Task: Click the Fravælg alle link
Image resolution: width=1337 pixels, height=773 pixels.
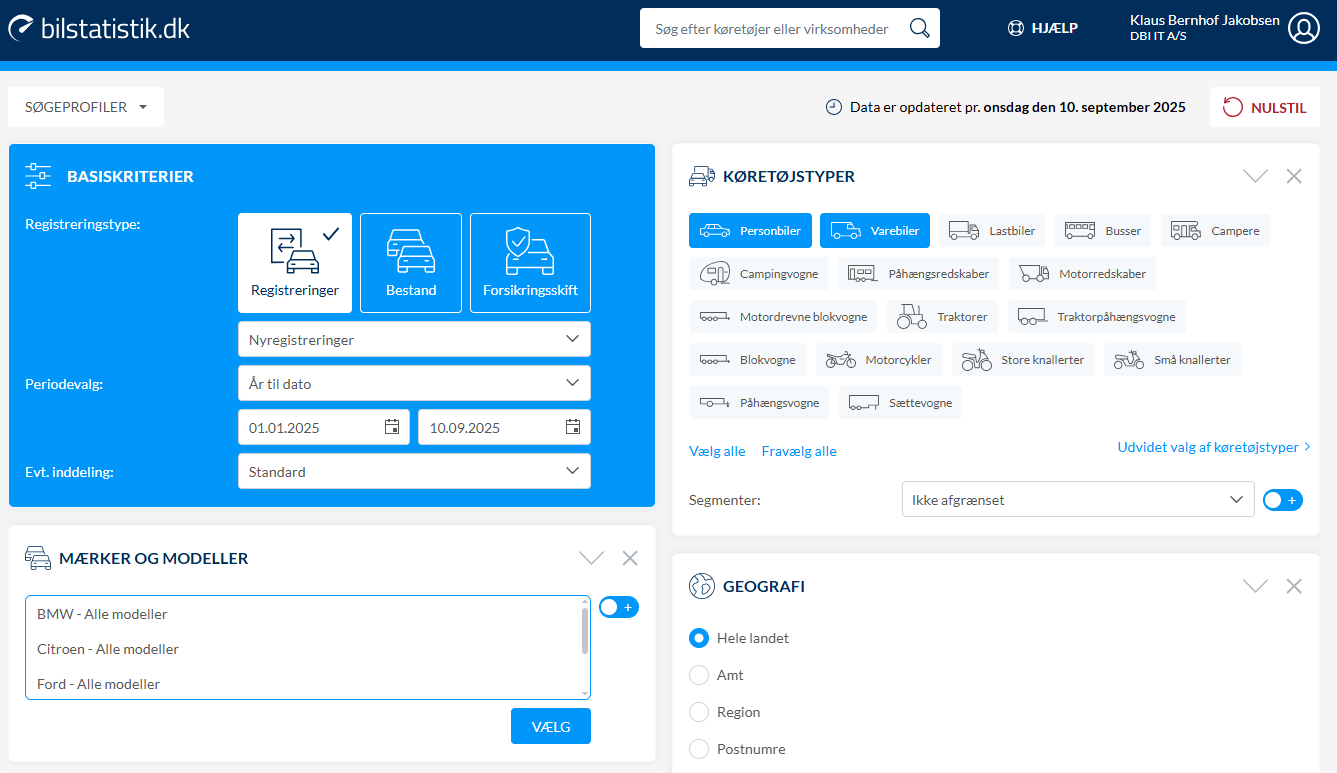Action: coord(798,451)
